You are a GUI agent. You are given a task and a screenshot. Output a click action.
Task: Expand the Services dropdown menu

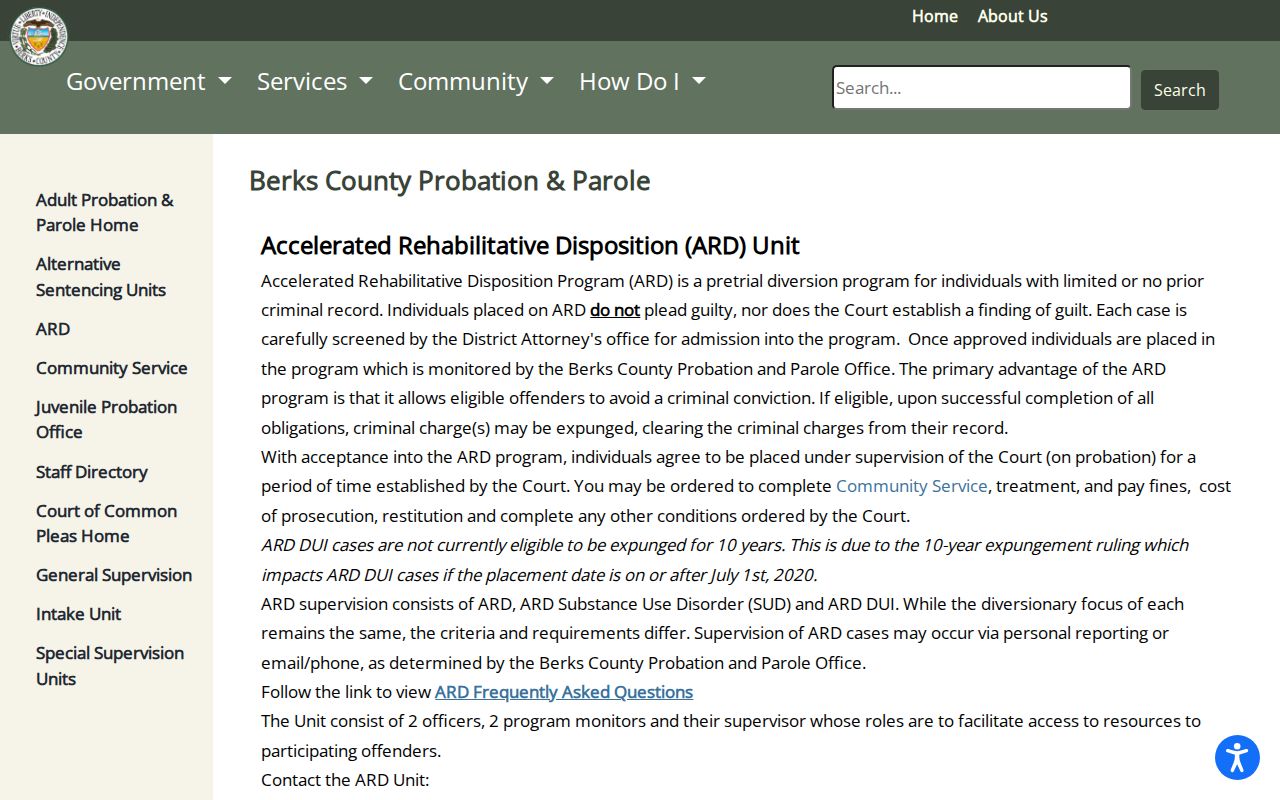pyautogui.click(x=314, y=82)
